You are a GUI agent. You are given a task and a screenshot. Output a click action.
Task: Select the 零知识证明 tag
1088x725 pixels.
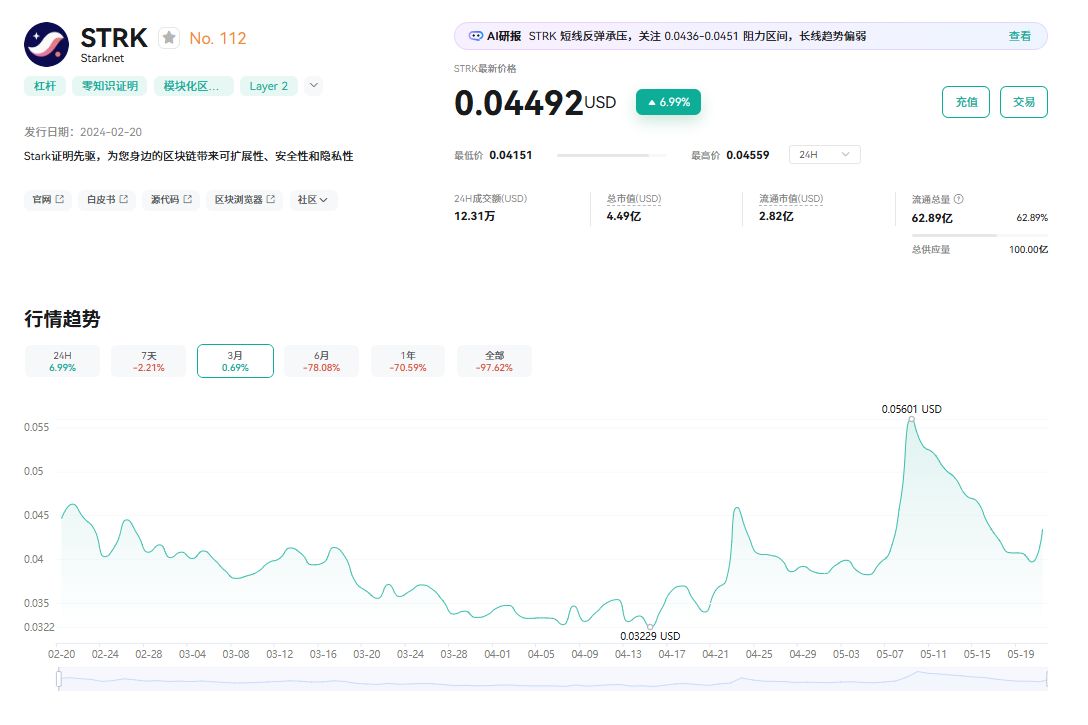tap(110, 86)
